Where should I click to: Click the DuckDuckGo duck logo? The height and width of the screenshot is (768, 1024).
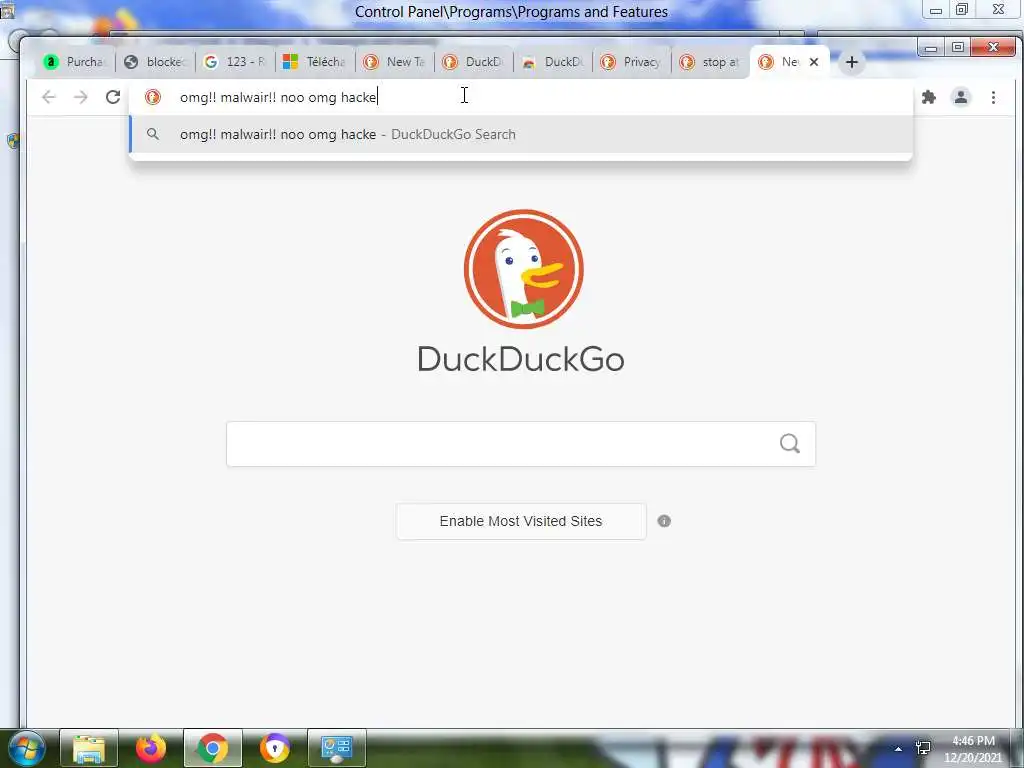point(523,268)
